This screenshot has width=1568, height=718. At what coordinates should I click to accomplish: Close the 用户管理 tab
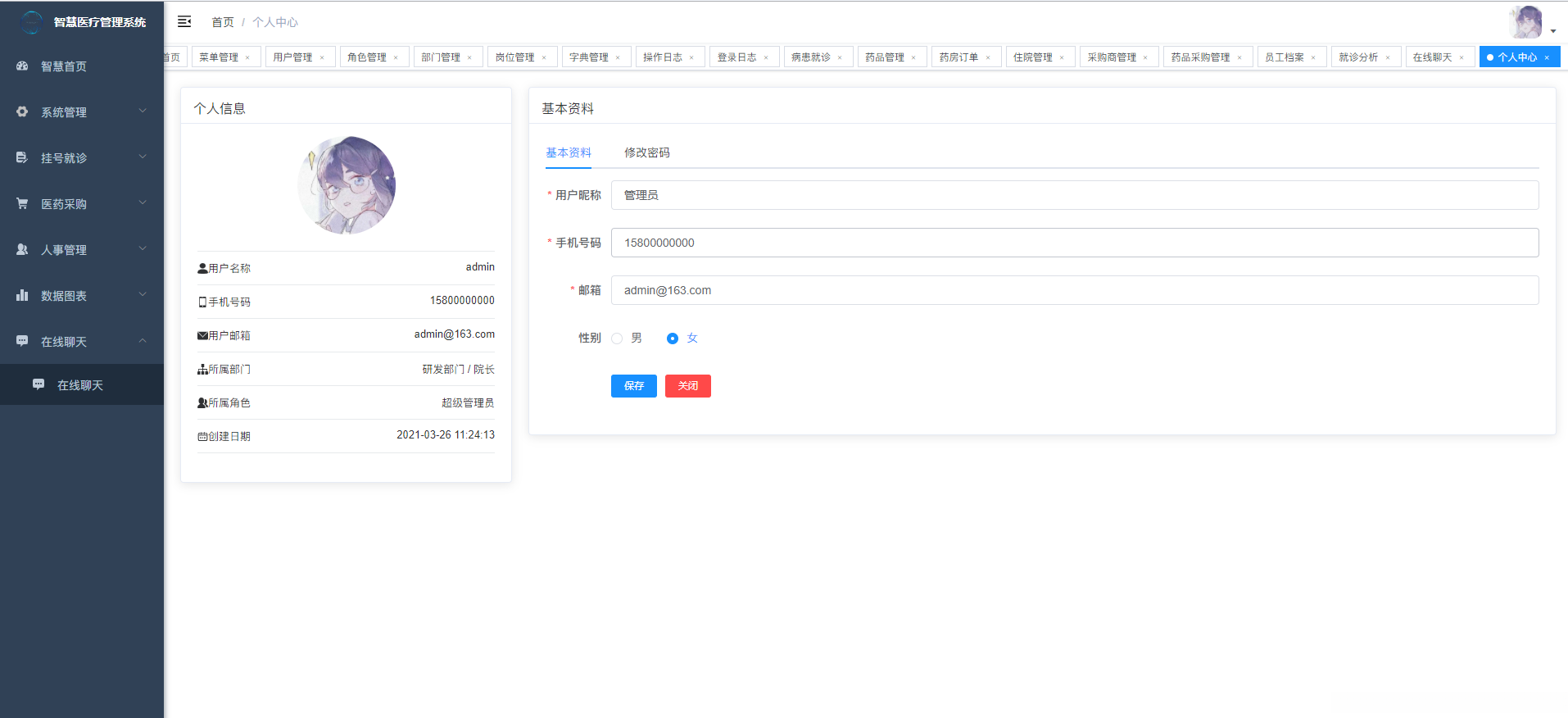[322, 57]
